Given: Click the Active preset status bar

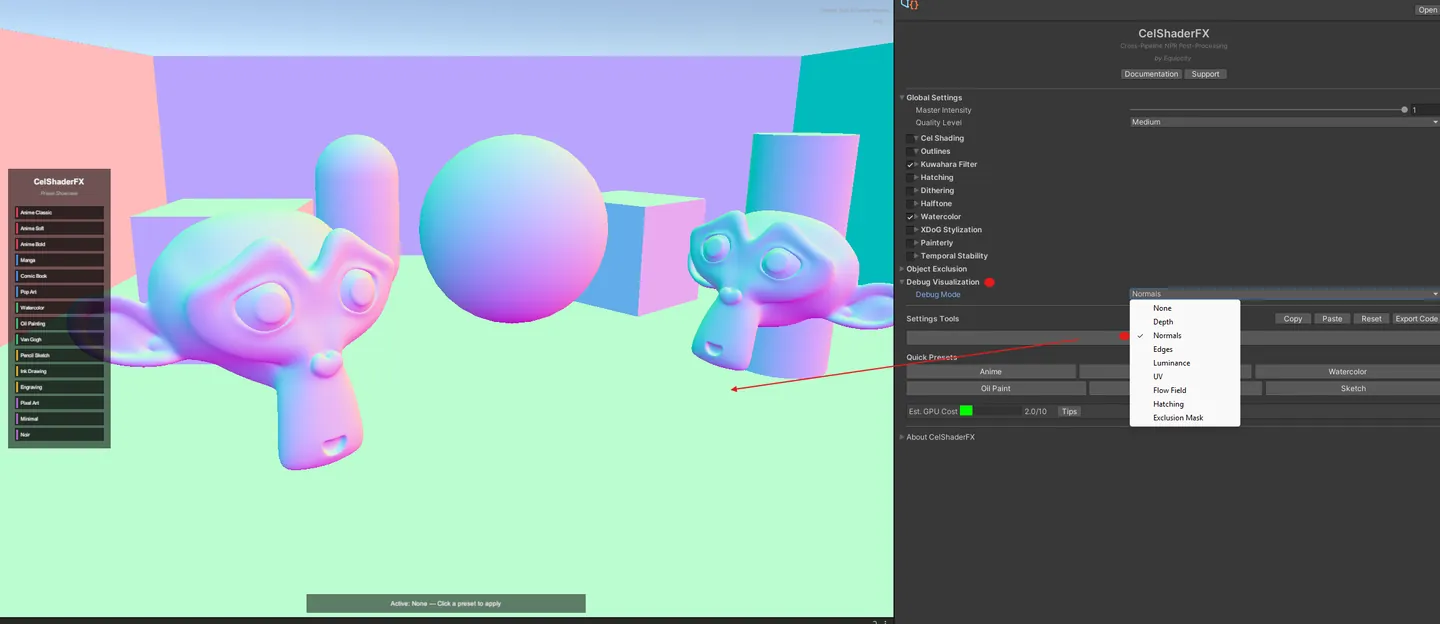Looking at the screenshot, I should pos(446,604).
